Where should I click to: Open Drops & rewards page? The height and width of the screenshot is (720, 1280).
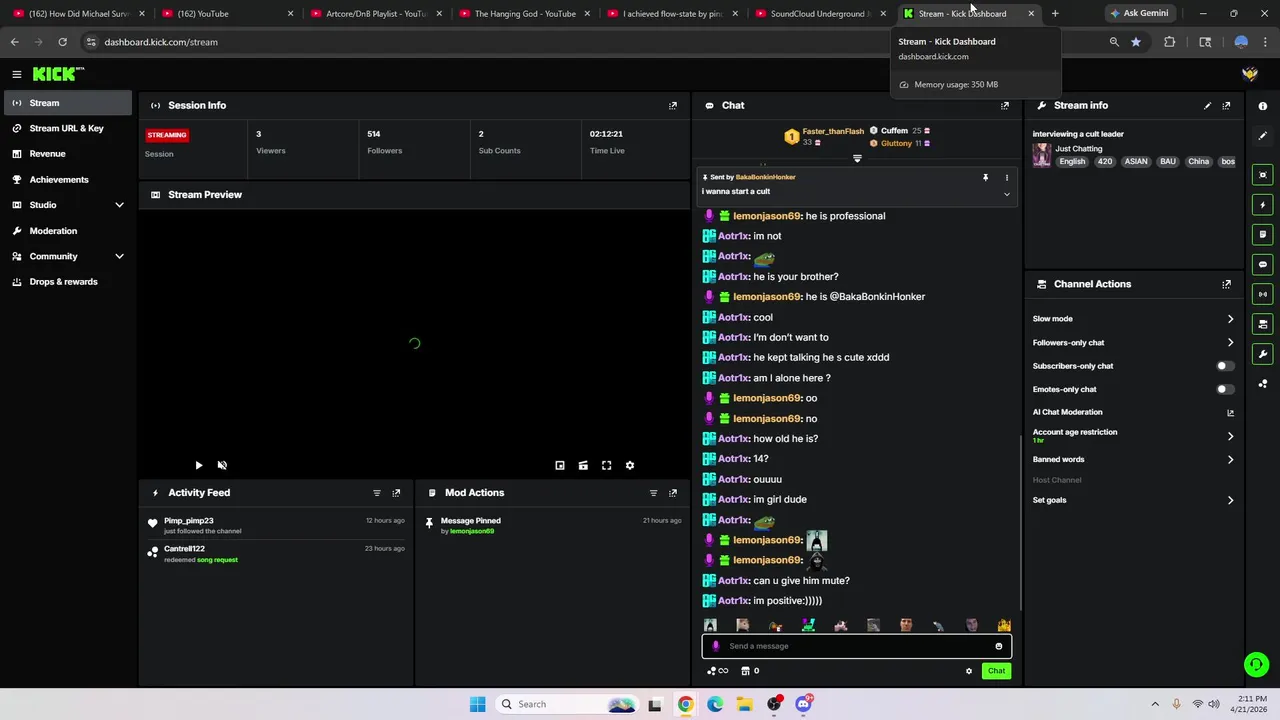(x=67, y=282)
